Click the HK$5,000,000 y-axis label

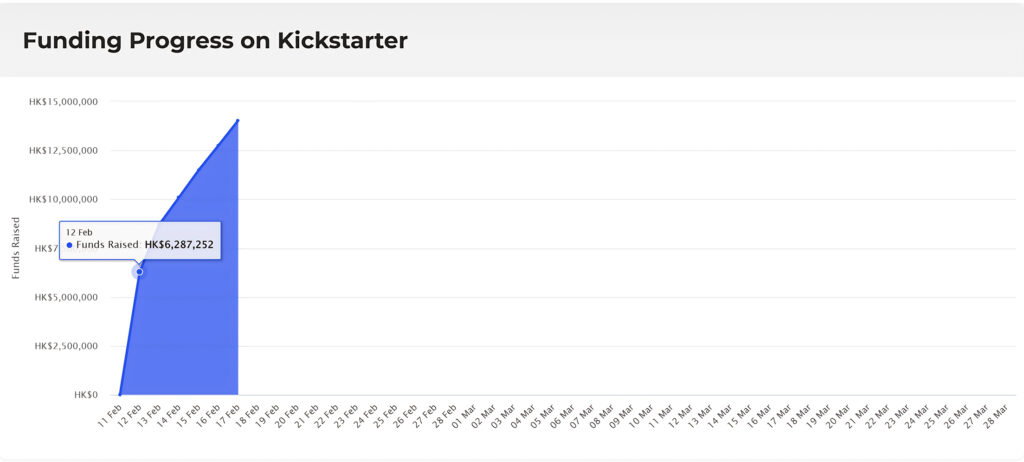click(x=63, y=298)
